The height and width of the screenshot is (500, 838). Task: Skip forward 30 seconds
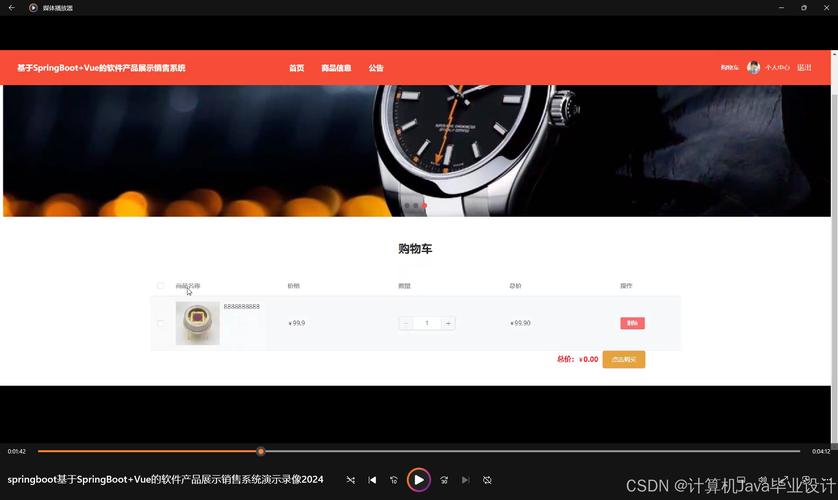(x=444, y=480)
